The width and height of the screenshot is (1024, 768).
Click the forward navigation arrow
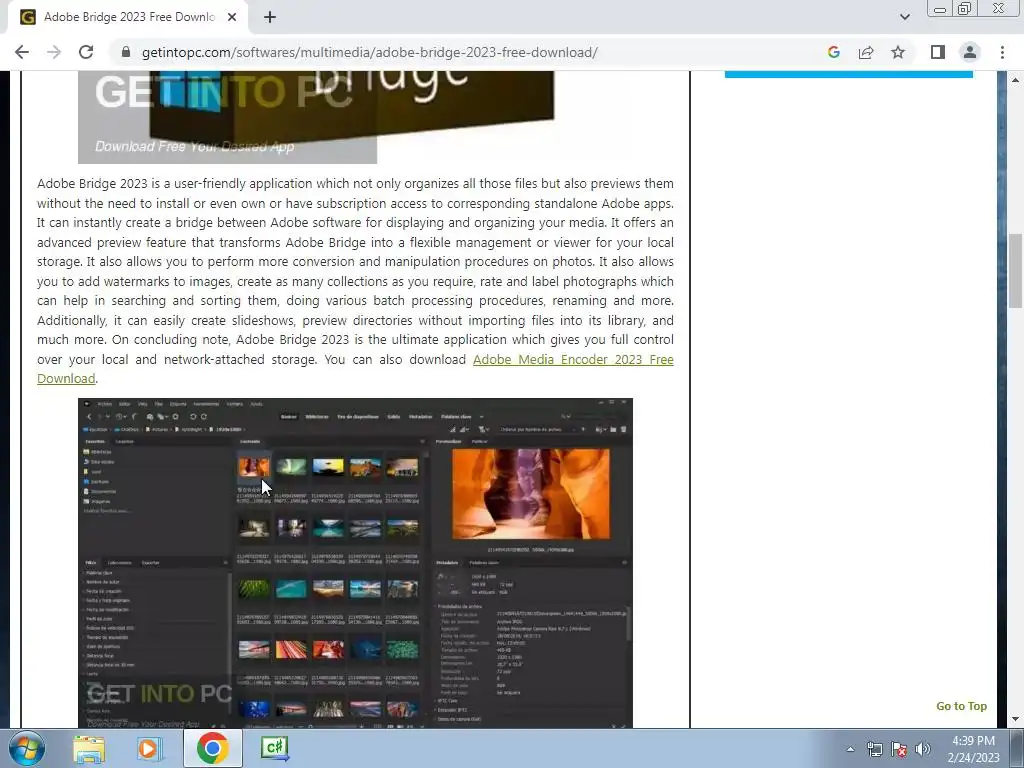point(54,52)
